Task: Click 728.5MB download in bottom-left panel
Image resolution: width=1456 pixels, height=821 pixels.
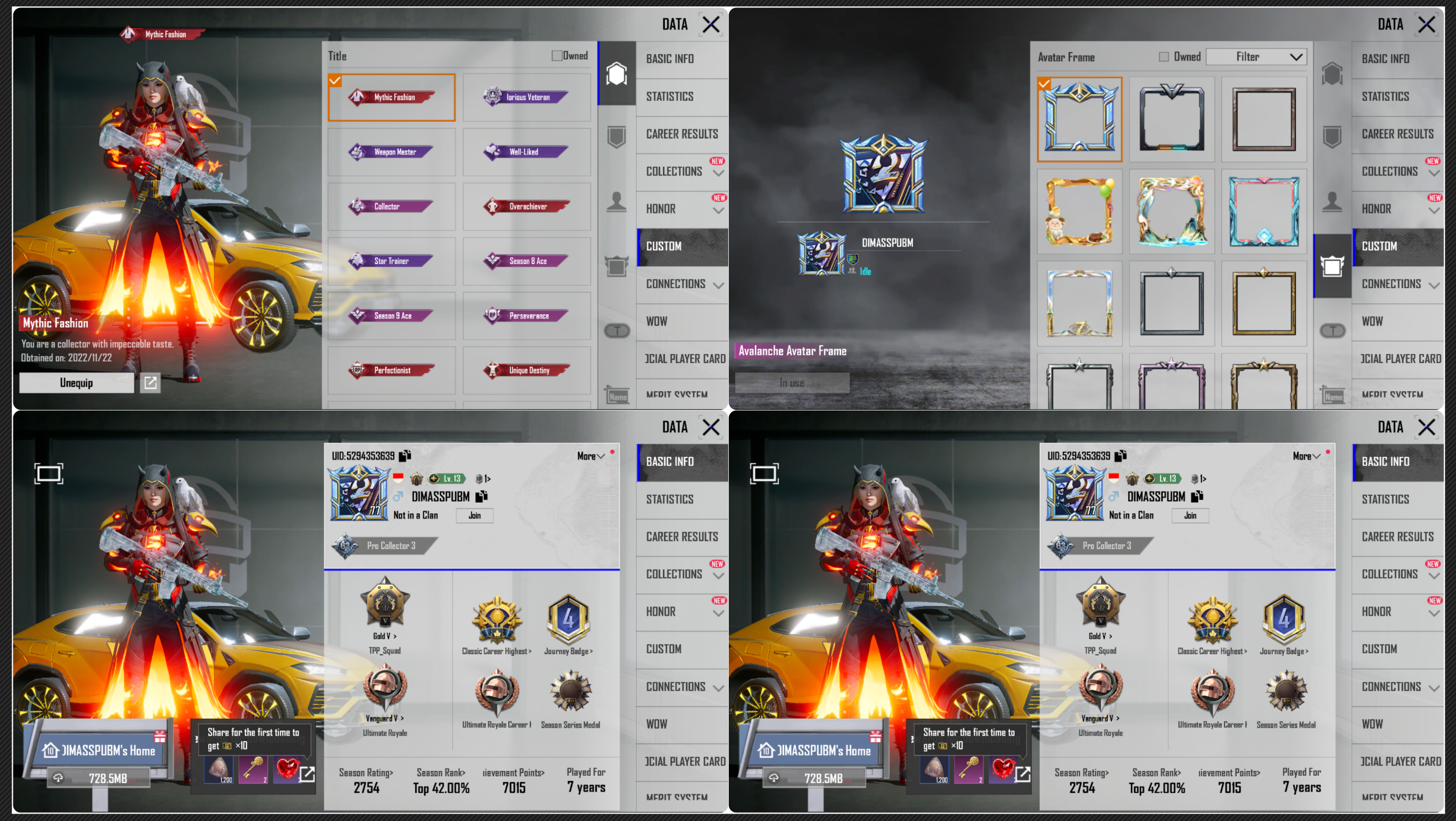Action: coord(98,778)
